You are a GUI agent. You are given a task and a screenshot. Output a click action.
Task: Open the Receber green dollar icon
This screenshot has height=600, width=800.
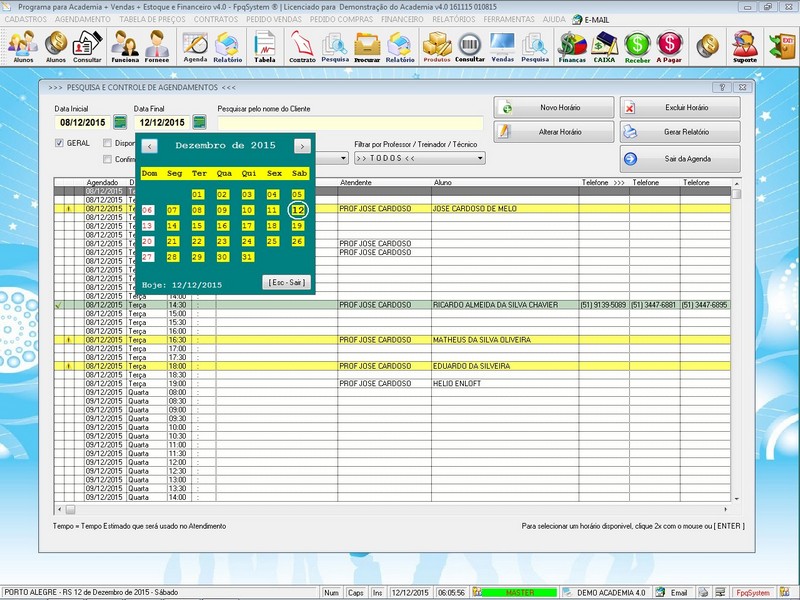(x=637, y=46)
